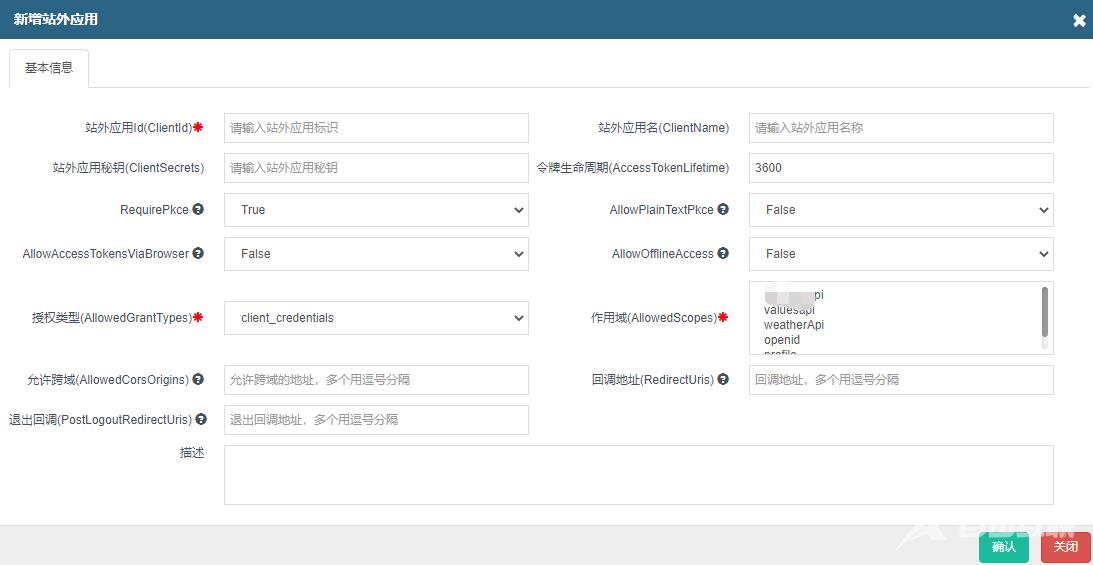
Task: Switch to the 基本信息 tab
Action: click(49, 68)
